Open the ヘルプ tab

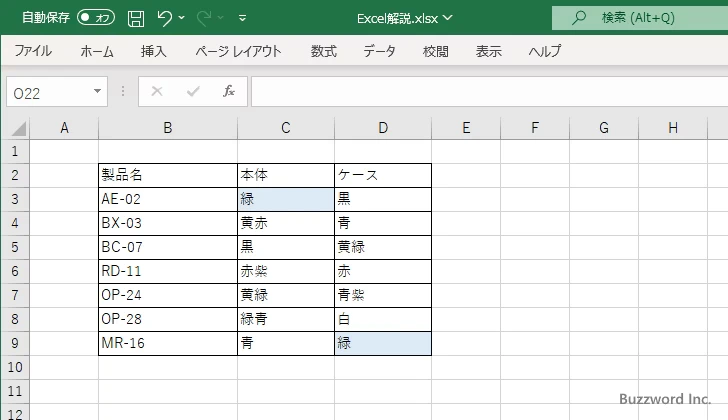545,51
